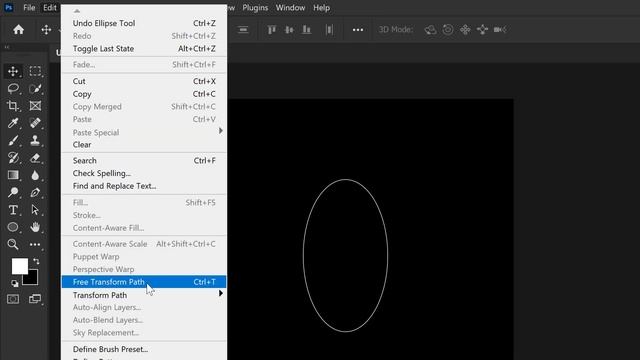Choose Copy from Edit menu

144,94
